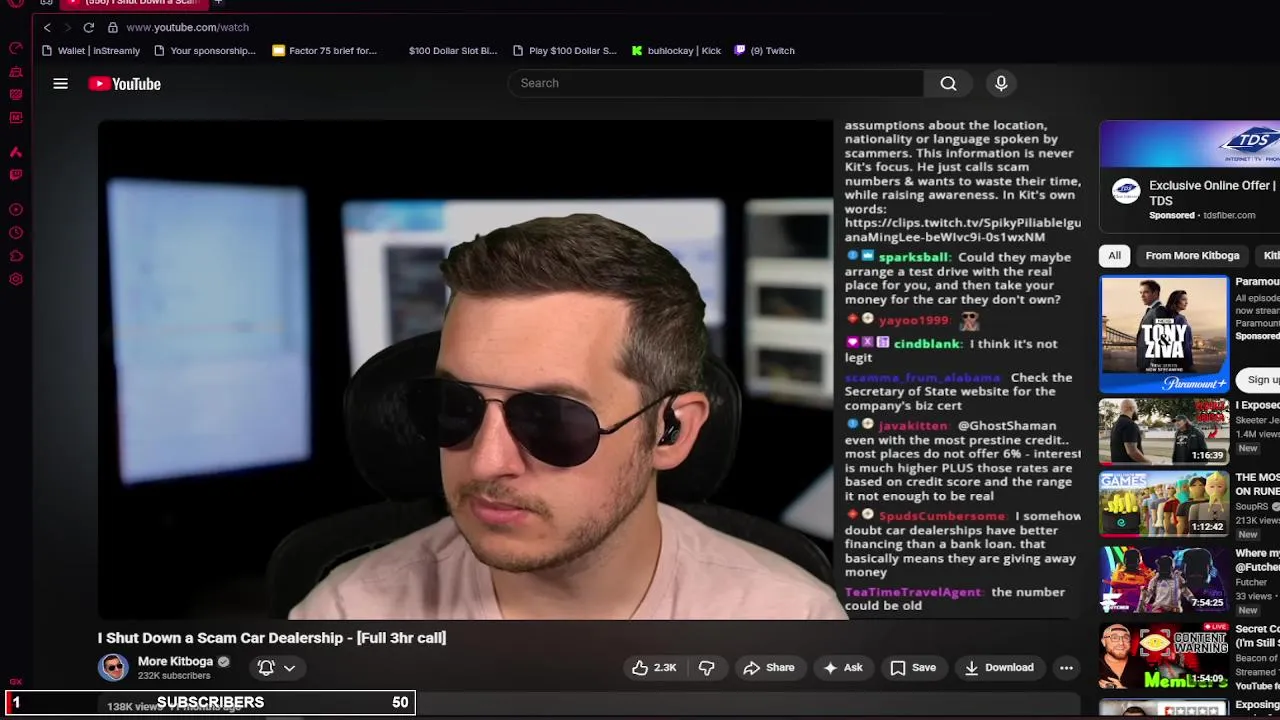The height and width of the screenshot is (720, 1280).
Task: Click Exclusive Online Offer | TDS ad title
Action: point(1212,193)
